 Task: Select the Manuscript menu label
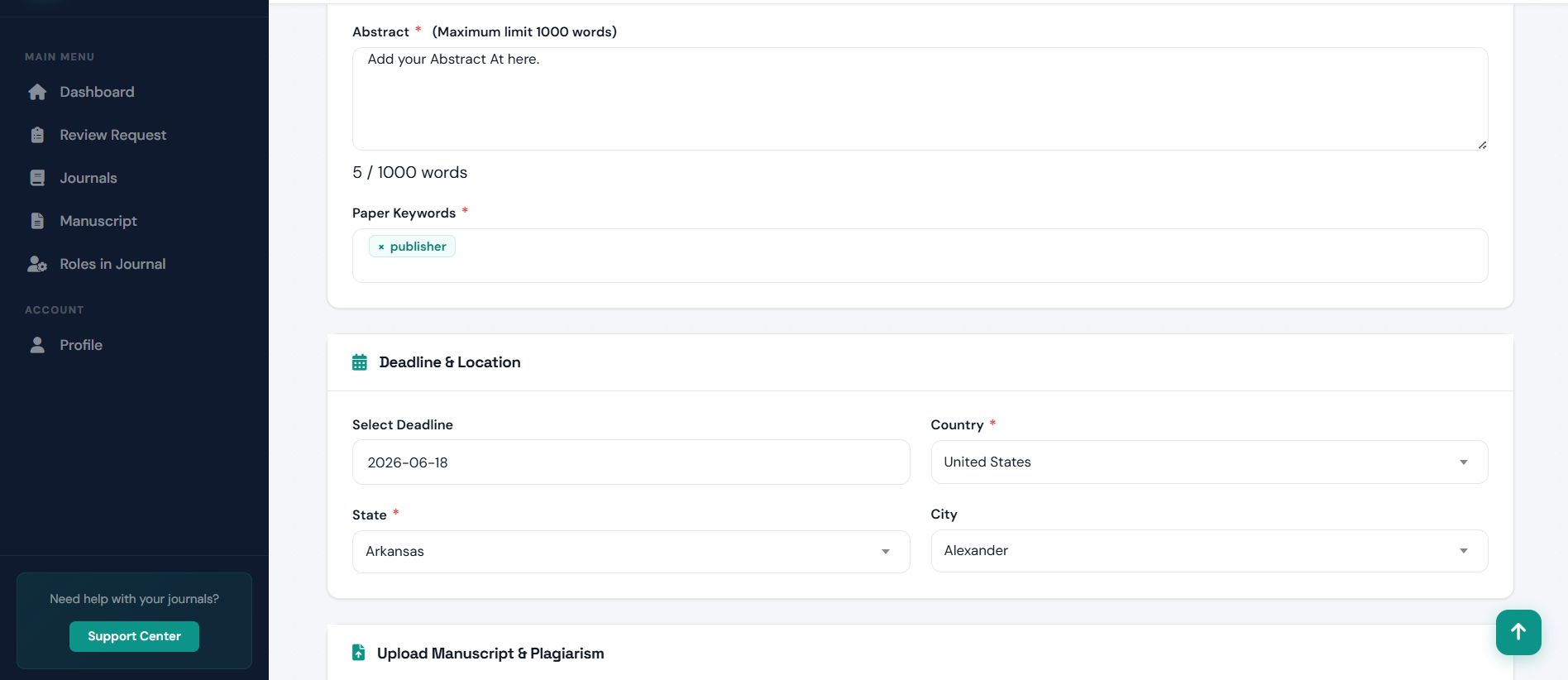(x=98, y=221)
